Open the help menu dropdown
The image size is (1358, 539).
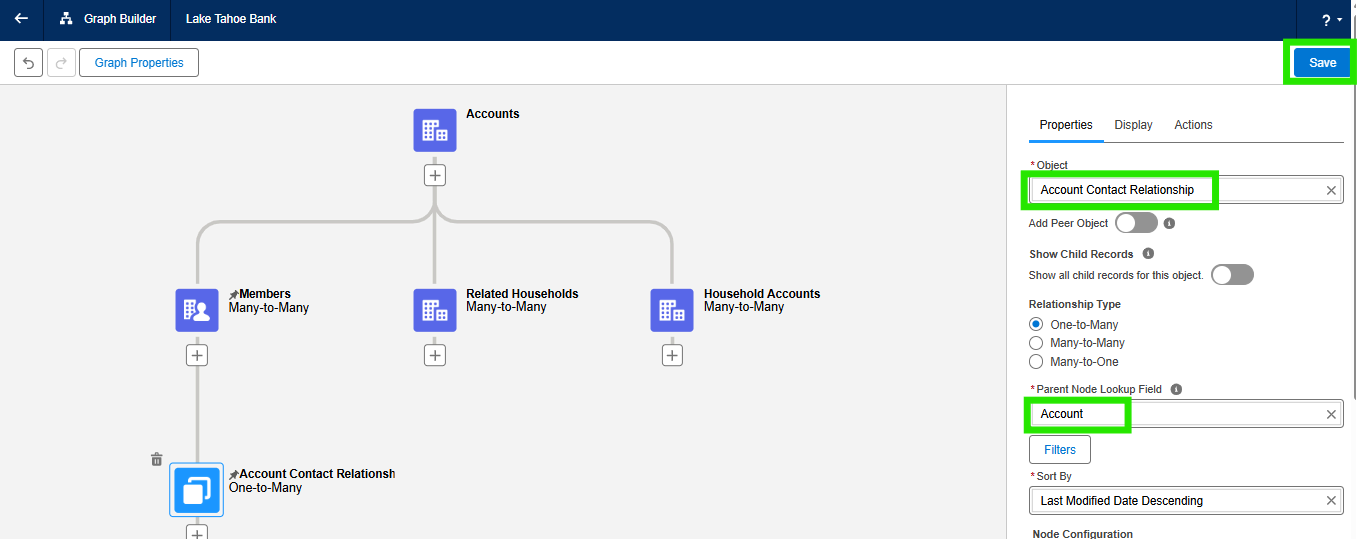tap(1331, 20)
